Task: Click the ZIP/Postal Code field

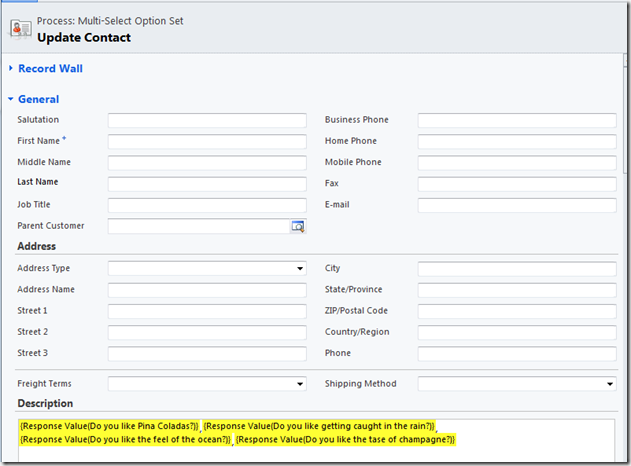Action: pyautogui.click(x=517, y=311)
